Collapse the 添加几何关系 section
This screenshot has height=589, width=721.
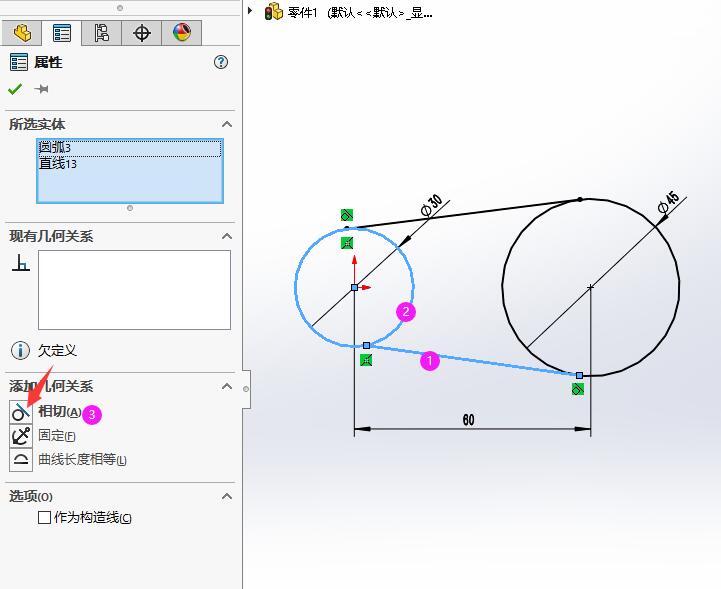coord(227,386)
